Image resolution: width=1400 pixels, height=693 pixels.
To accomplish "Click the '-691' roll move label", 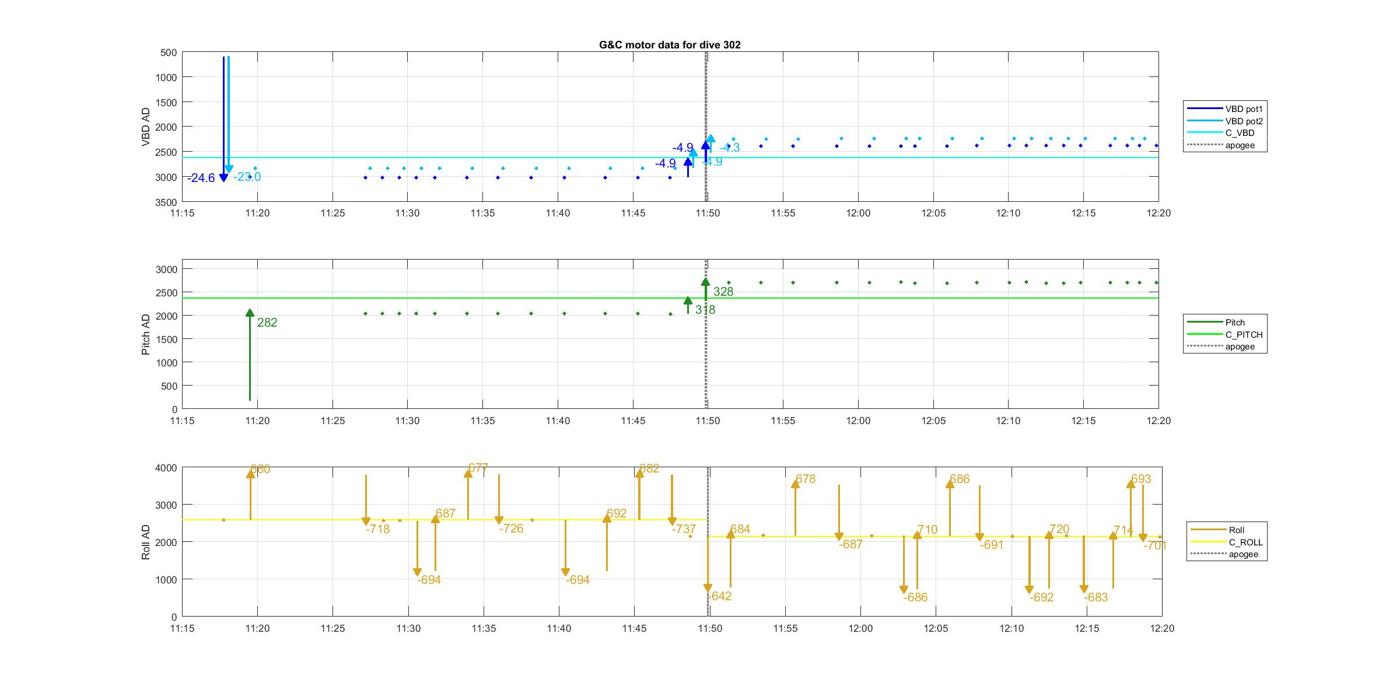I will click(x=991, y=546).
